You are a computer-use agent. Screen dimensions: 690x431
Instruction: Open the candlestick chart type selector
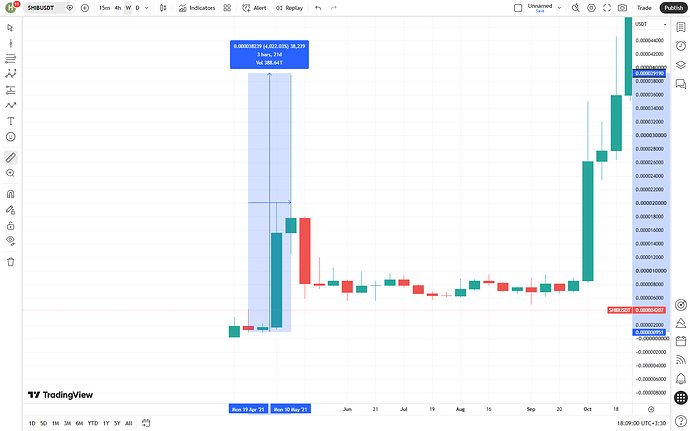click(163, 8)
